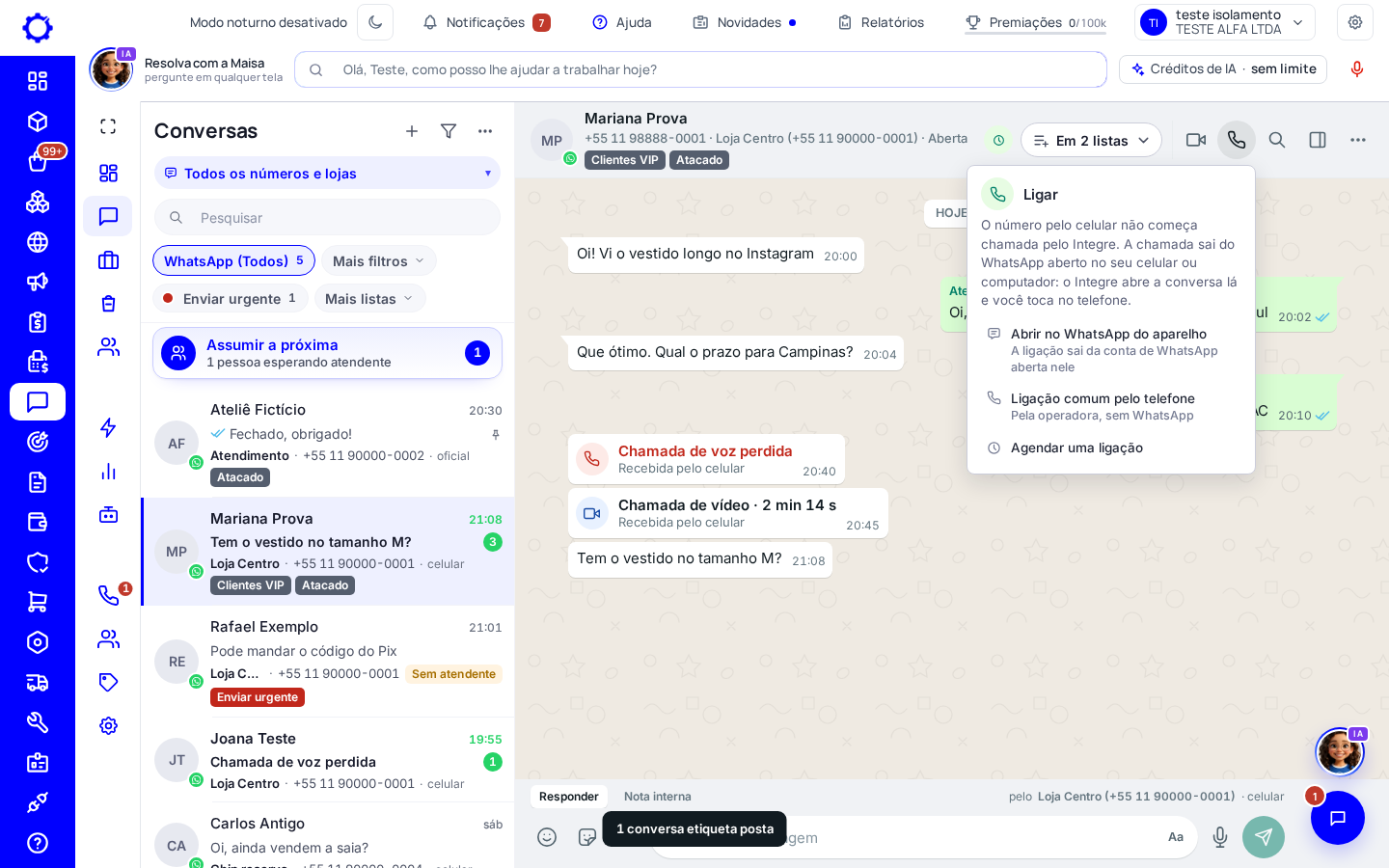The image size is (1389, 868).
Task: Add new conversation with plus icon
Action: pyautogui.click(x=412, y=131)
